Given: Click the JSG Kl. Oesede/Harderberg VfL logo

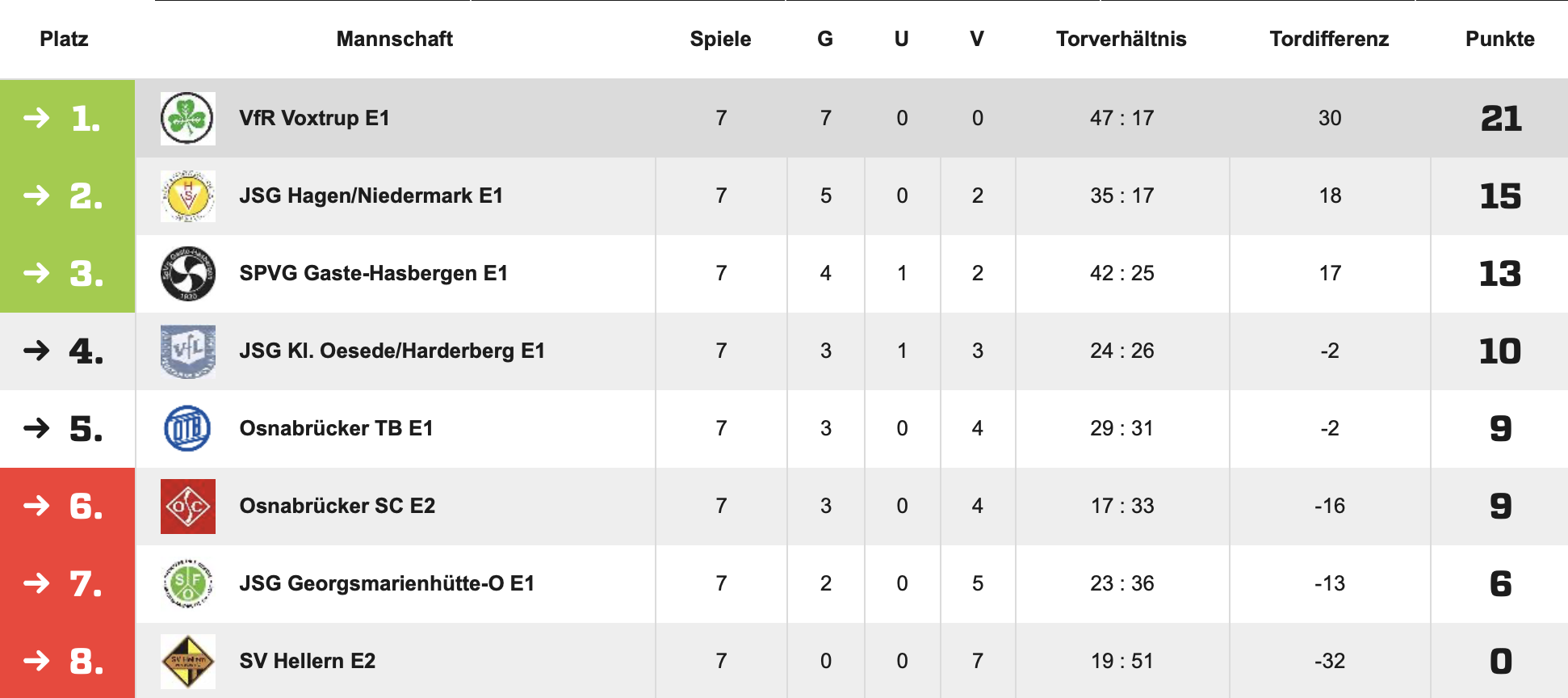Looking at the screenshot, I should click(187, 351).
